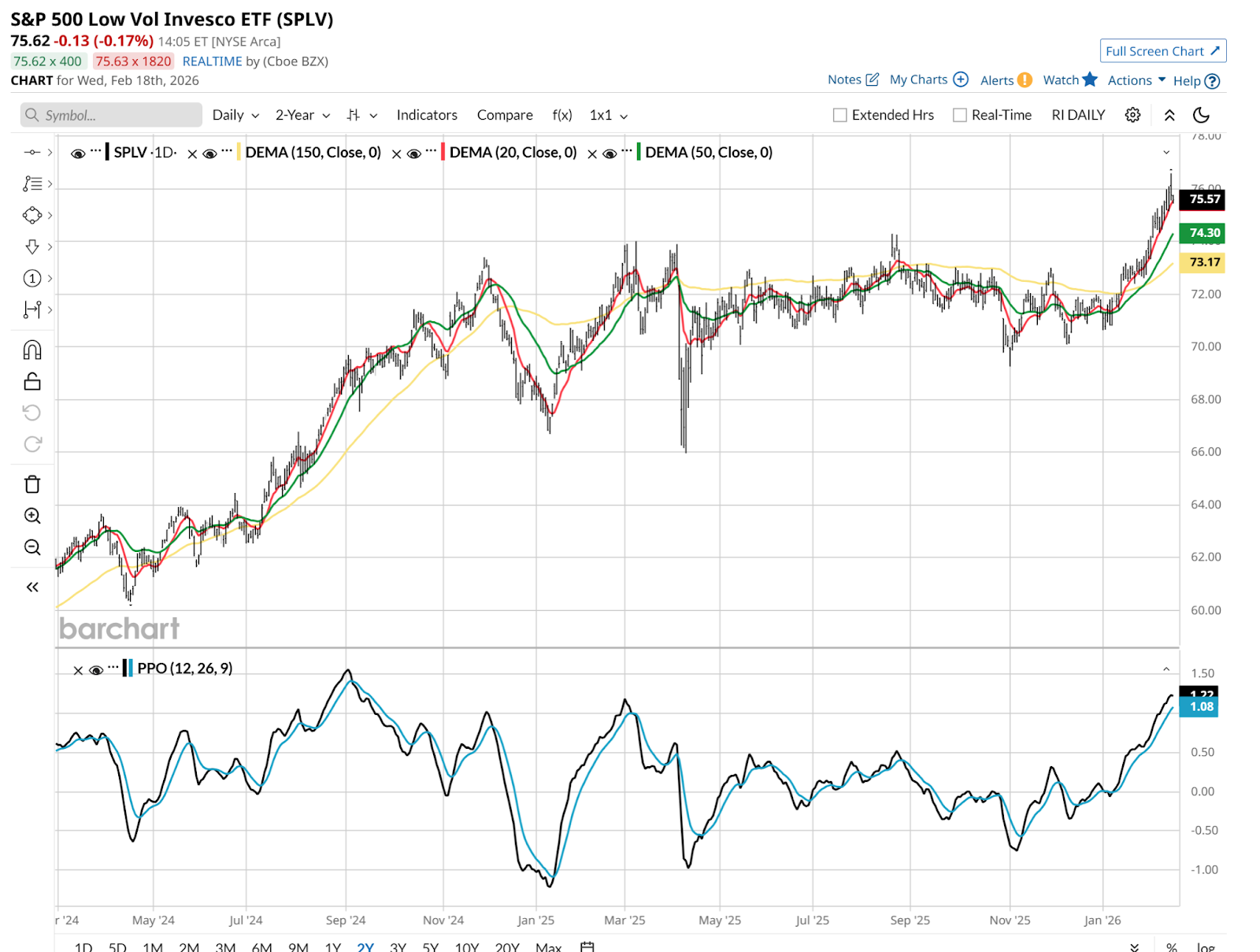Collapse the main chart legend chevron

(x=1166, y=152)
